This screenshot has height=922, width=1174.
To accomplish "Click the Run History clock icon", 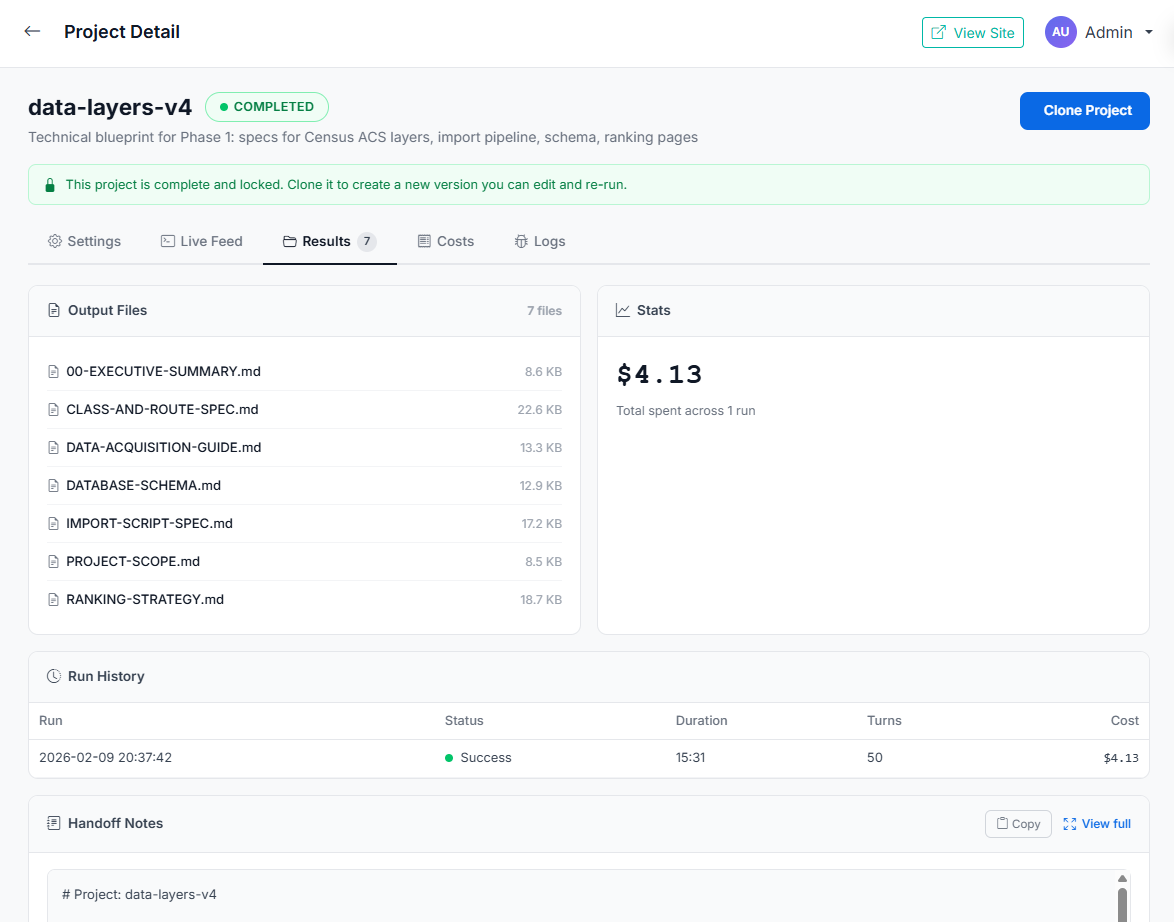I will point(54,677).
